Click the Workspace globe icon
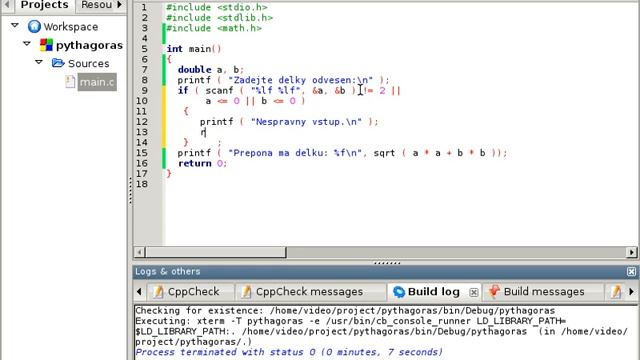 [x=34, y=27]
